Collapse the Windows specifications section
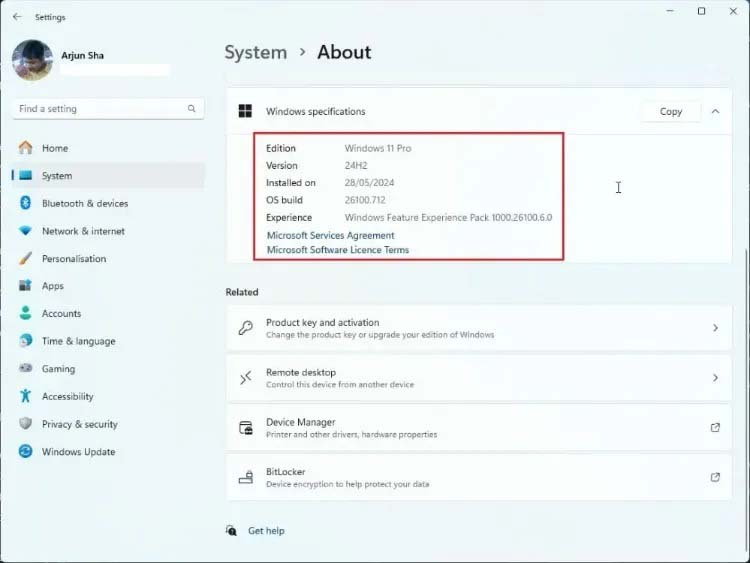 coord(715,112)
